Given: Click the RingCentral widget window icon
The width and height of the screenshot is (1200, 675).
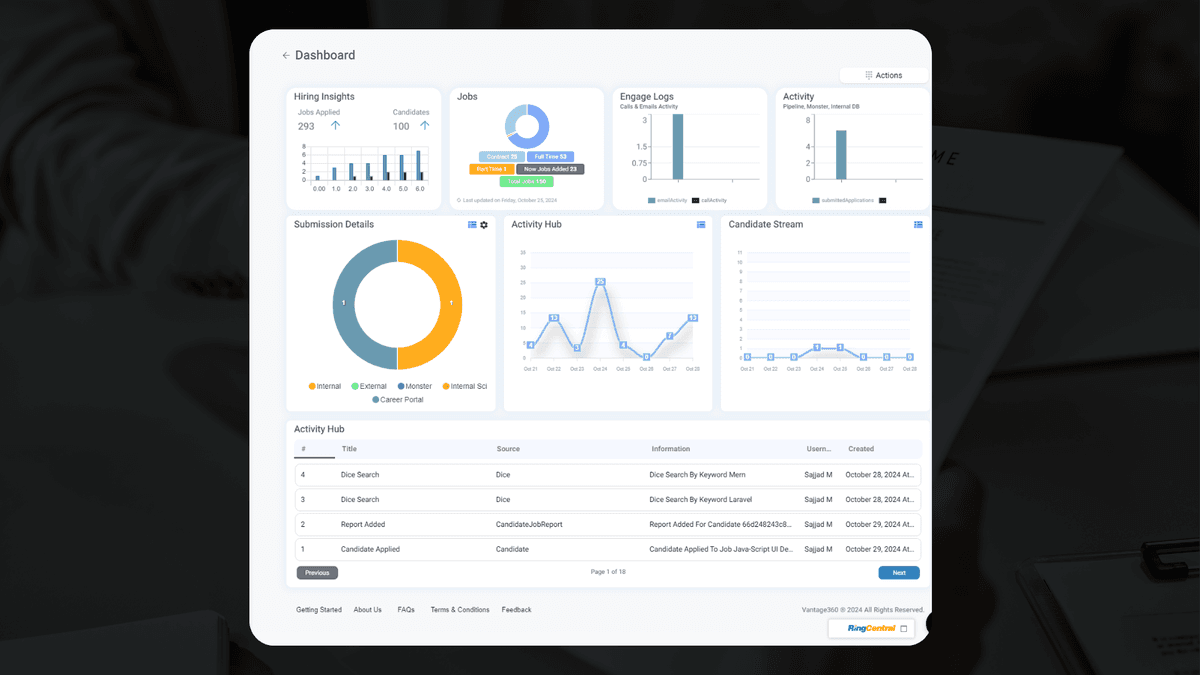Looking at the screenshot, I should [x=904, y=629].
